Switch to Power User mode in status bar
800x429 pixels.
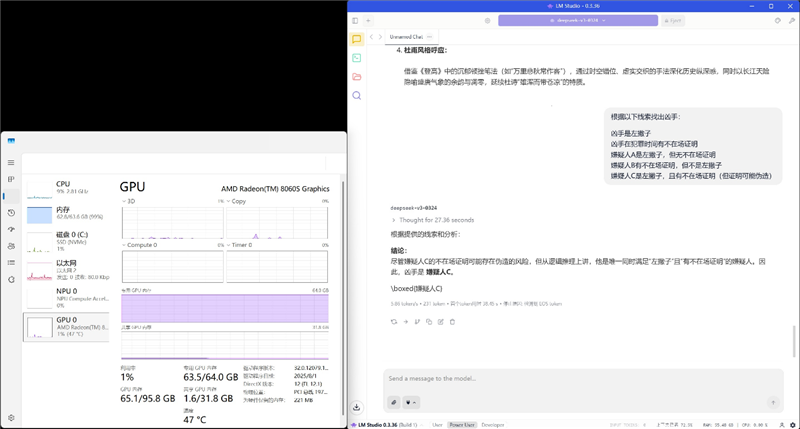(462, 425)
